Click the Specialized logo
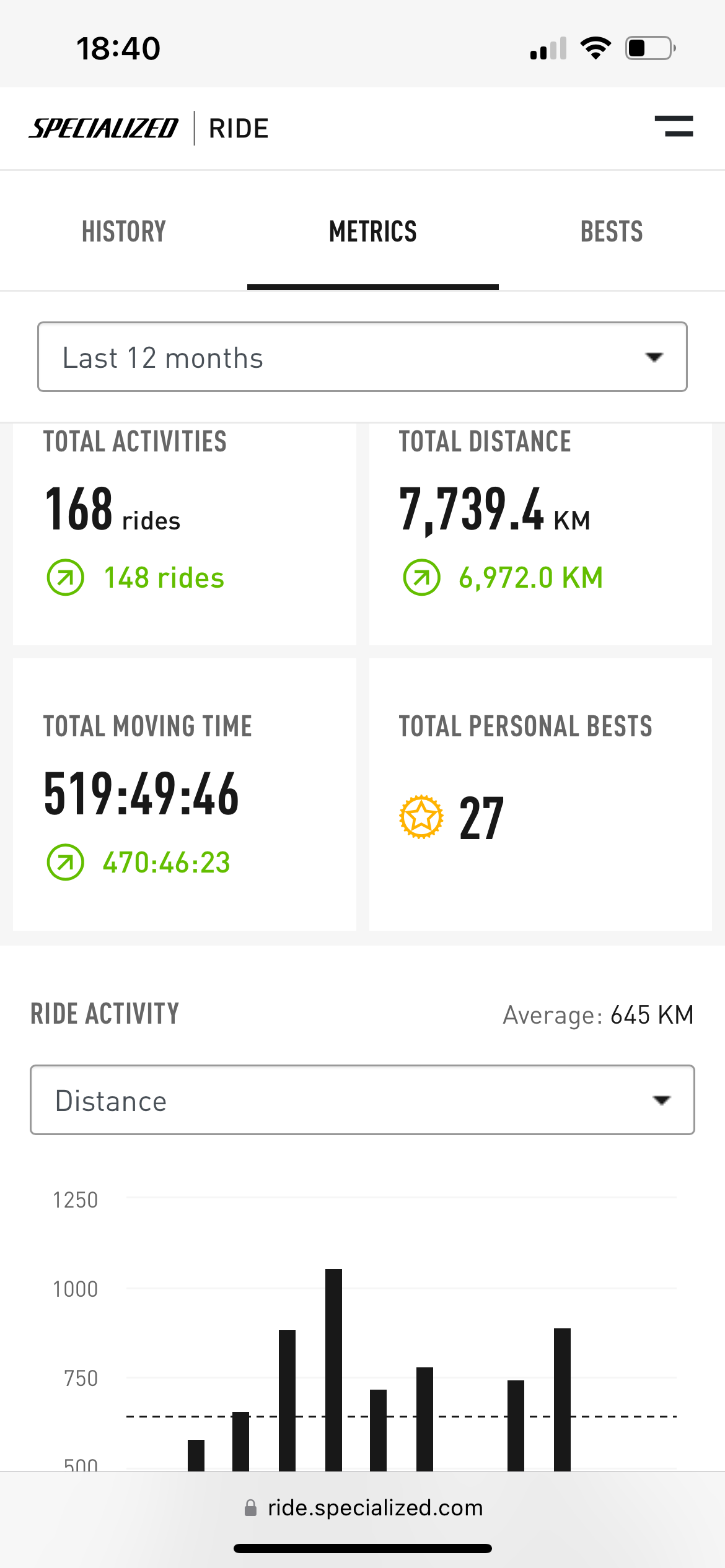Viewport: 725px width, 1568px height. click(103, 128)
